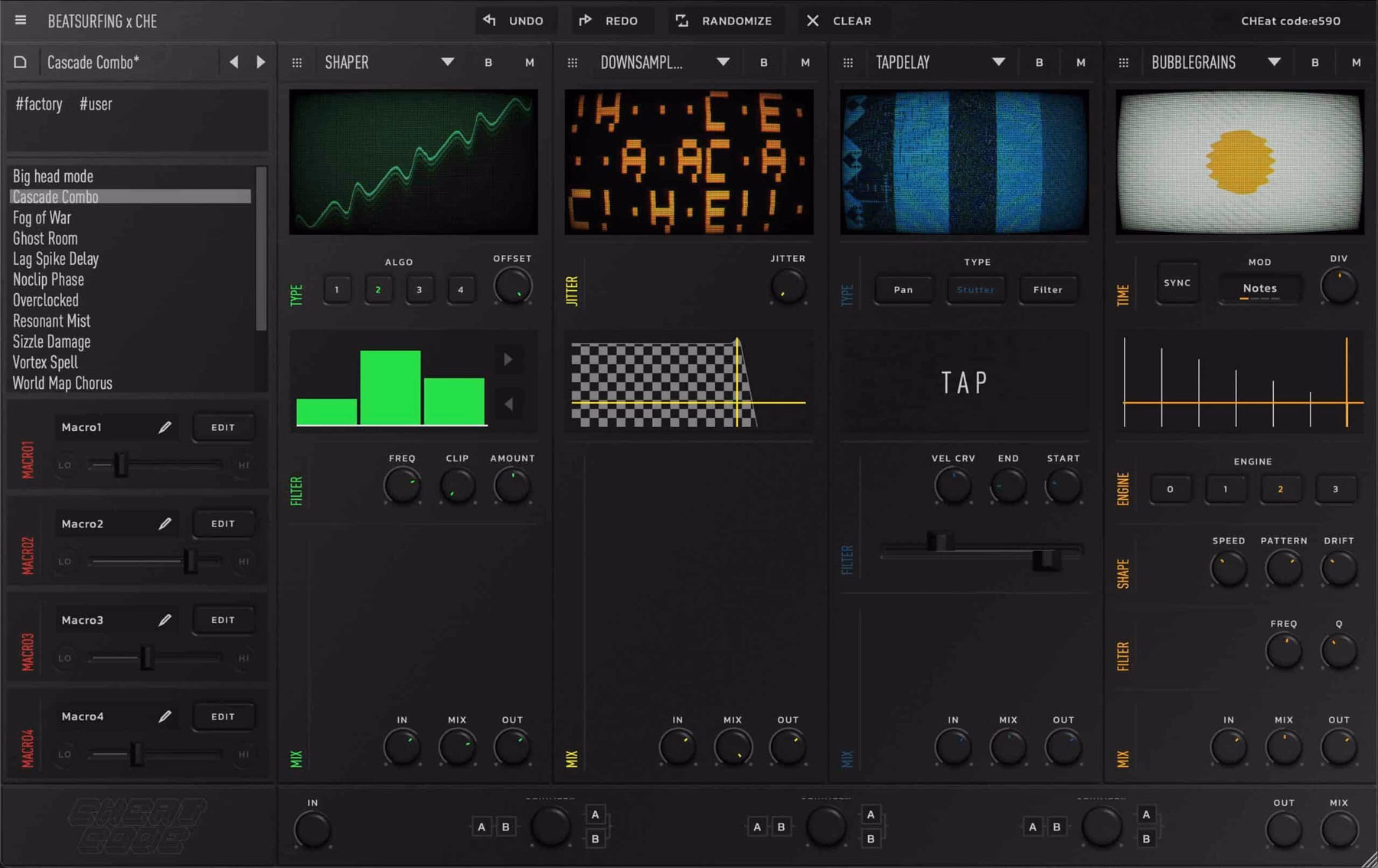Click EDIT for Macro3
The image size is (1378, 868).
point(223,620)
